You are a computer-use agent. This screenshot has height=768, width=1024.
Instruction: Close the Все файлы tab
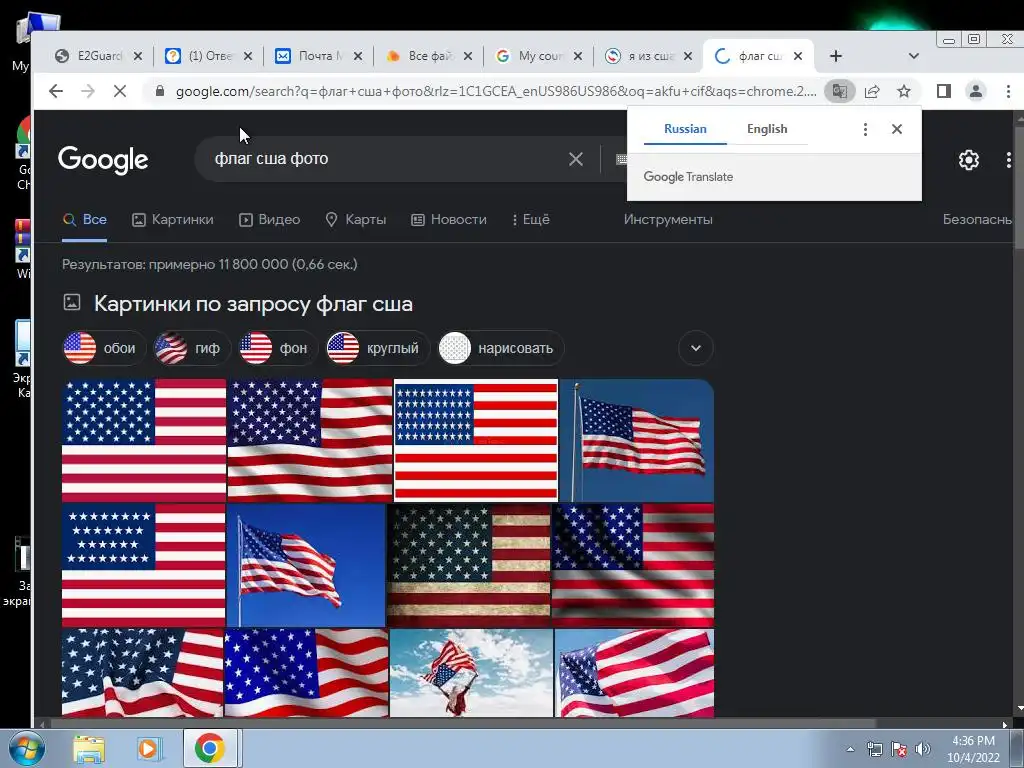coord(468,56)
